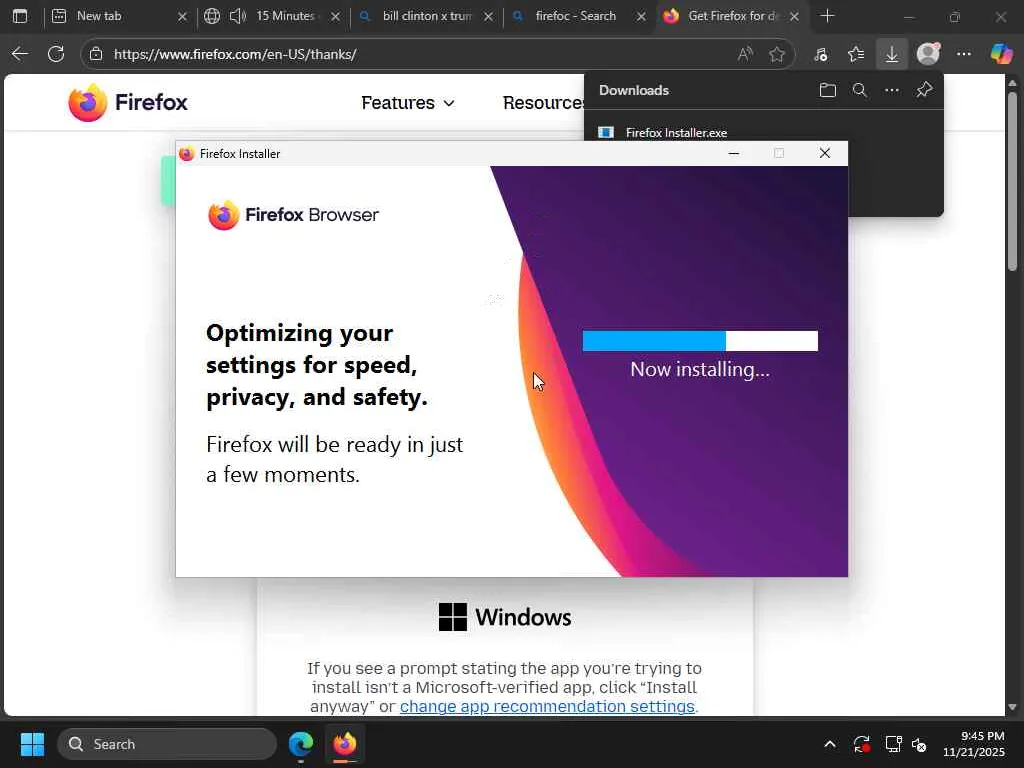
Task: Open the muted volume tray icon
Action: (x=920, y=744)
